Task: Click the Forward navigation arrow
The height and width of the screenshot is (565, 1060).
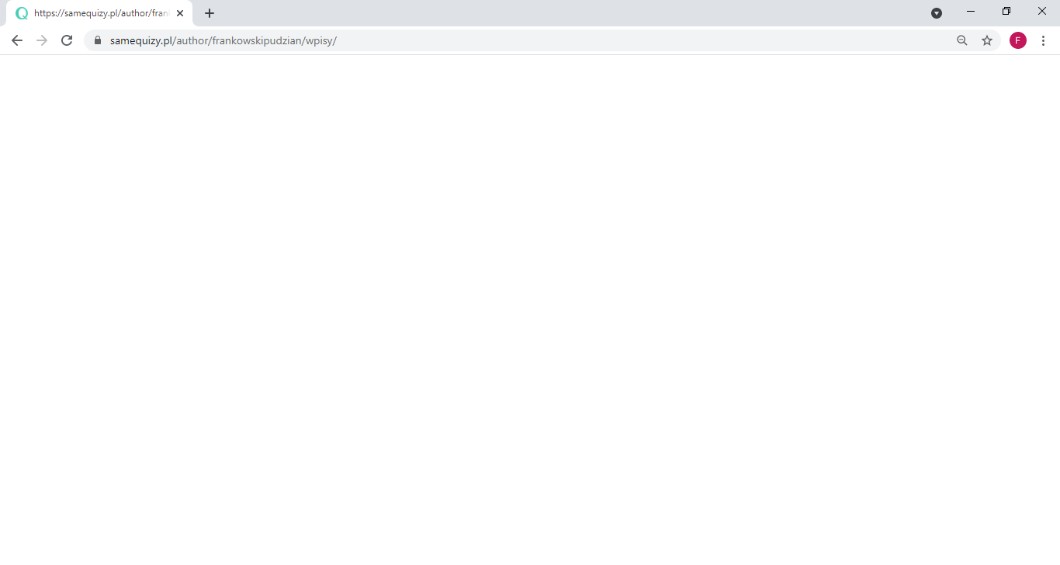Action: click(x=41, y=40)
